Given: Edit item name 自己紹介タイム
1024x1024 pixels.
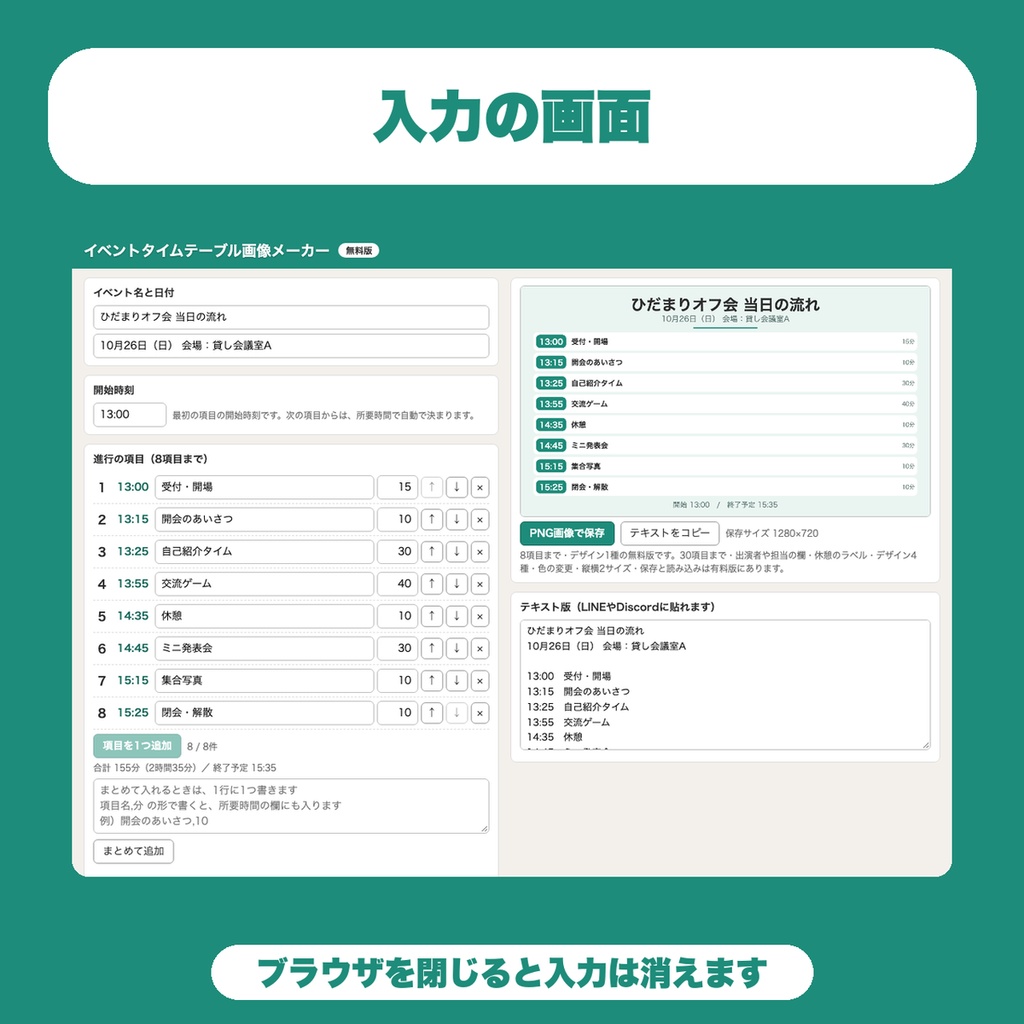Looking at the screenshot, I should click(x=264, y=551).
